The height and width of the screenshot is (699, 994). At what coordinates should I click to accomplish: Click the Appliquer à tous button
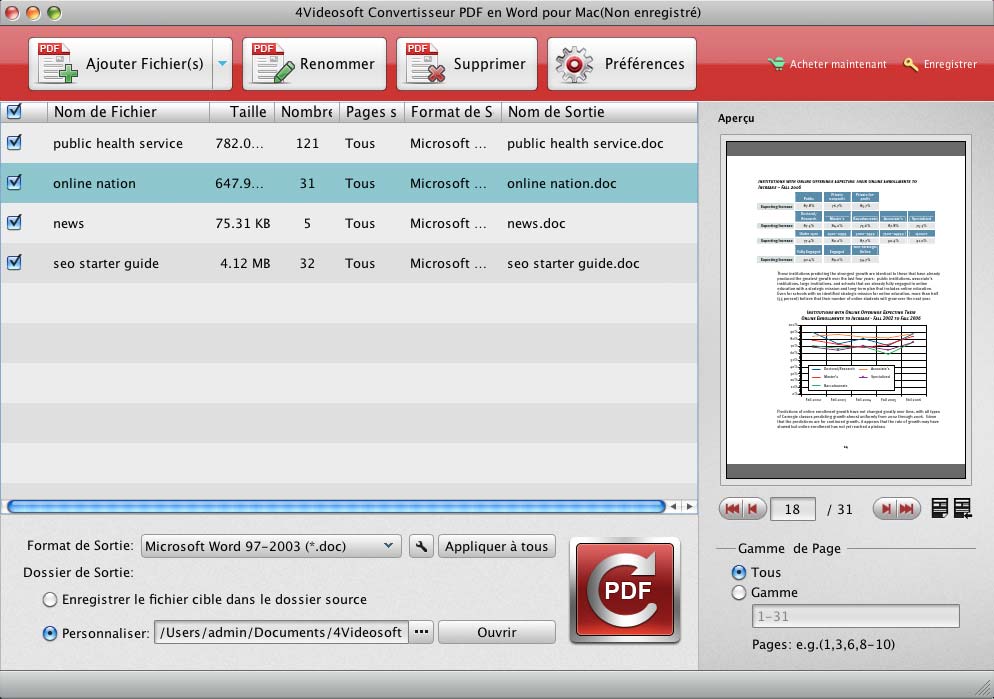pos(496,546)
